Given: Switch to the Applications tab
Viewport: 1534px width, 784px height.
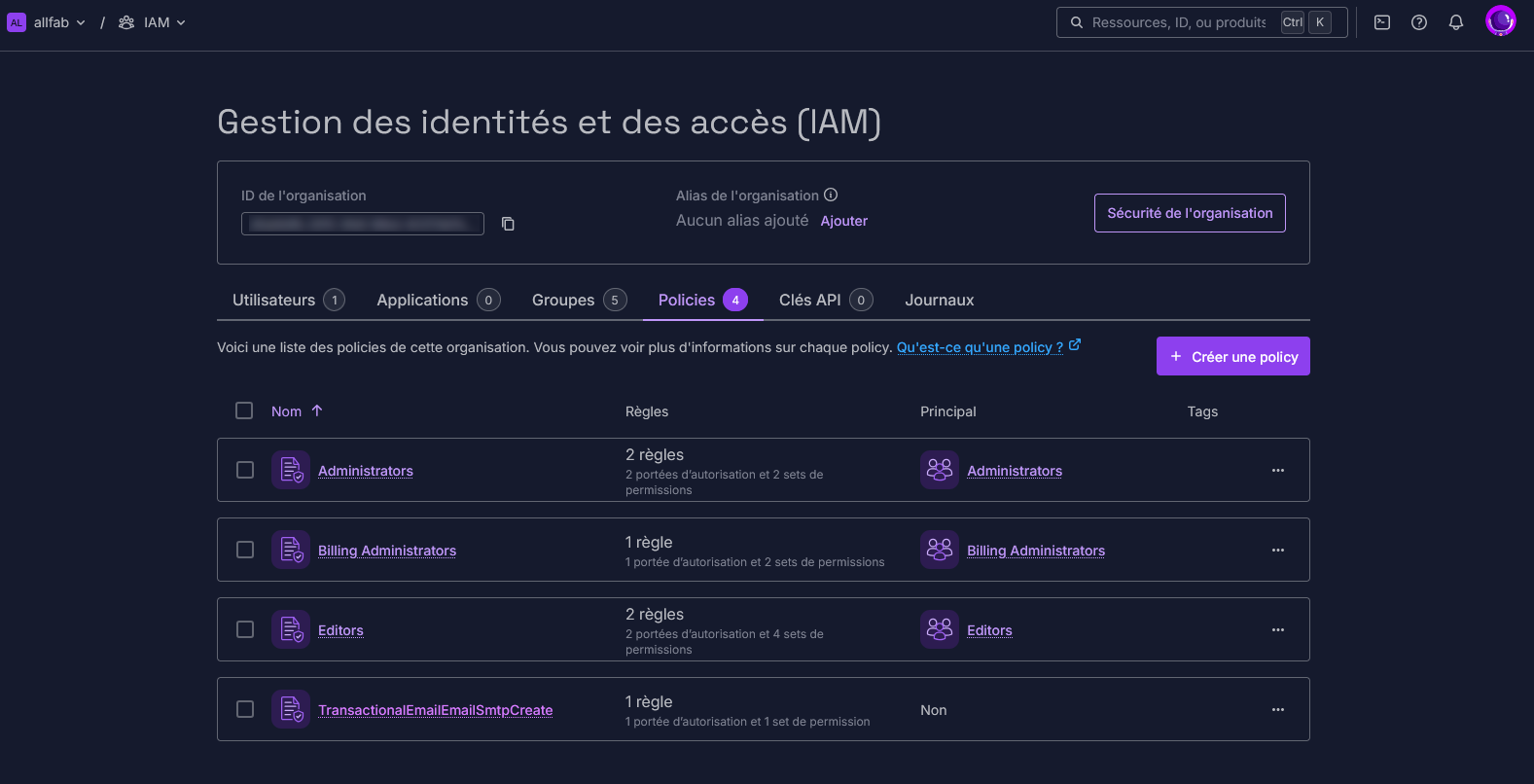Looking at the screenshot, I should point(439,300).
